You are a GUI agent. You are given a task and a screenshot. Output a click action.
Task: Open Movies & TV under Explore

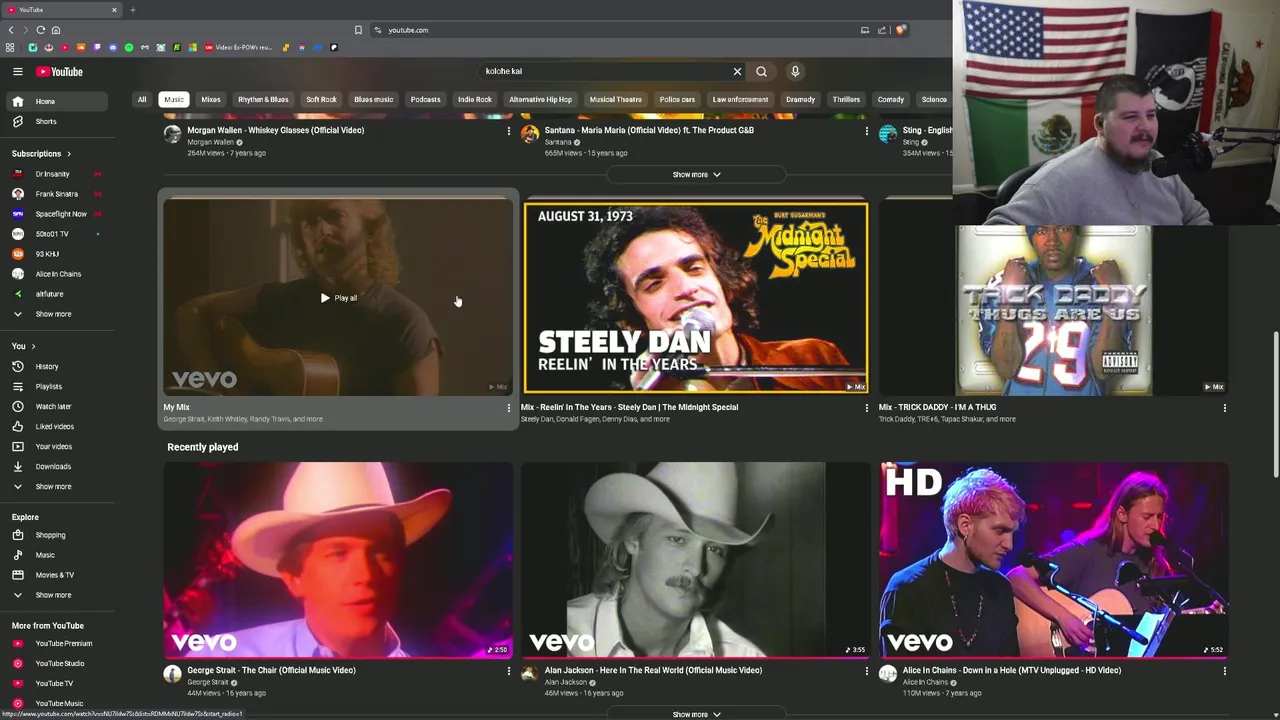coord(55,575)
